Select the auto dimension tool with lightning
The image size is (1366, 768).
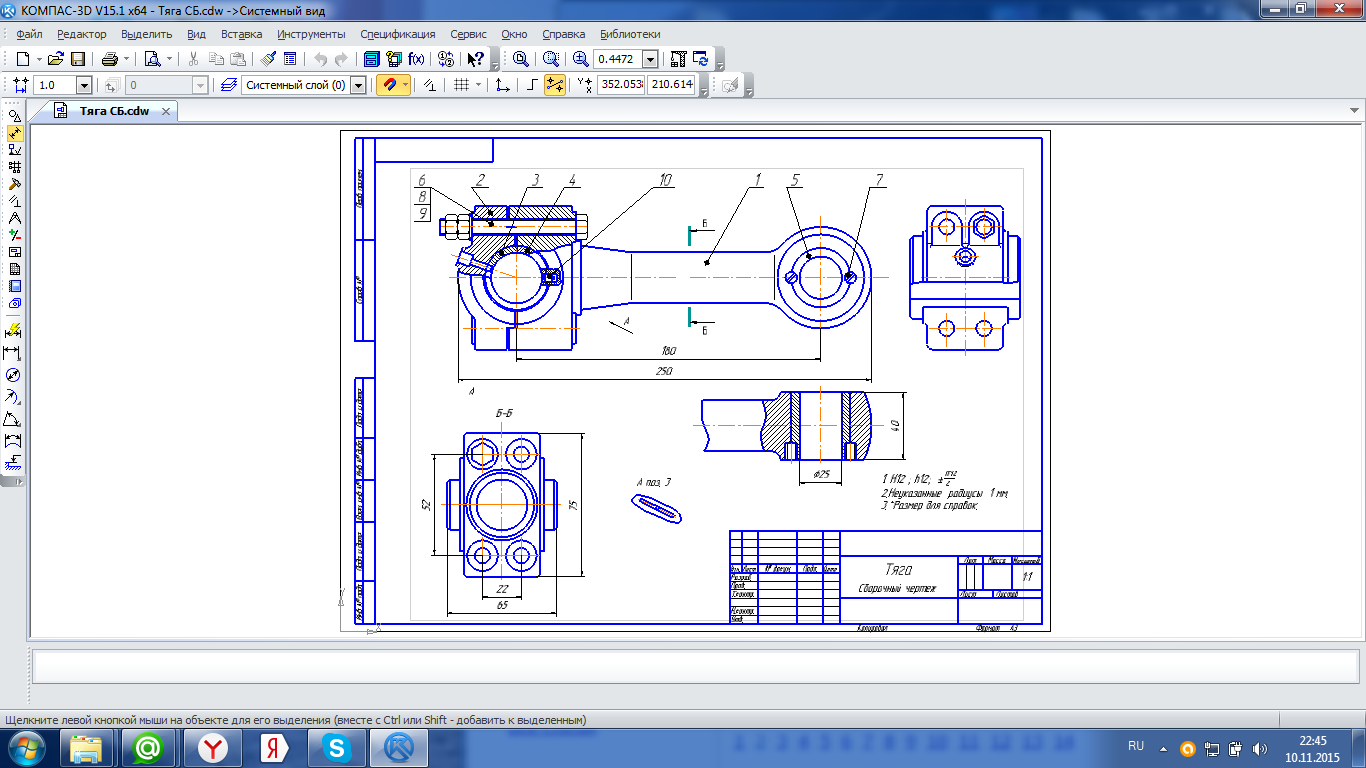pos(13,330)
